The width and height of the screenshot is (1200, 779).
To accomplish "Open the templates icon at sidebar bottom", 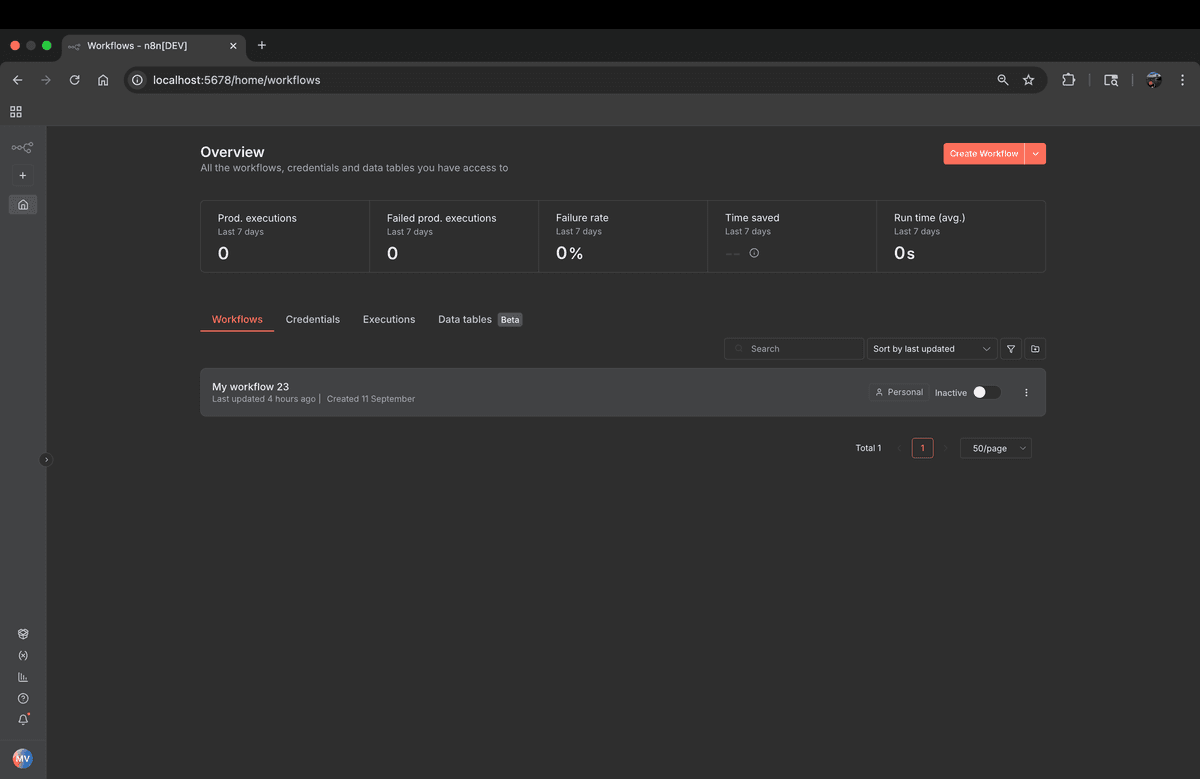I will (22, 633).
